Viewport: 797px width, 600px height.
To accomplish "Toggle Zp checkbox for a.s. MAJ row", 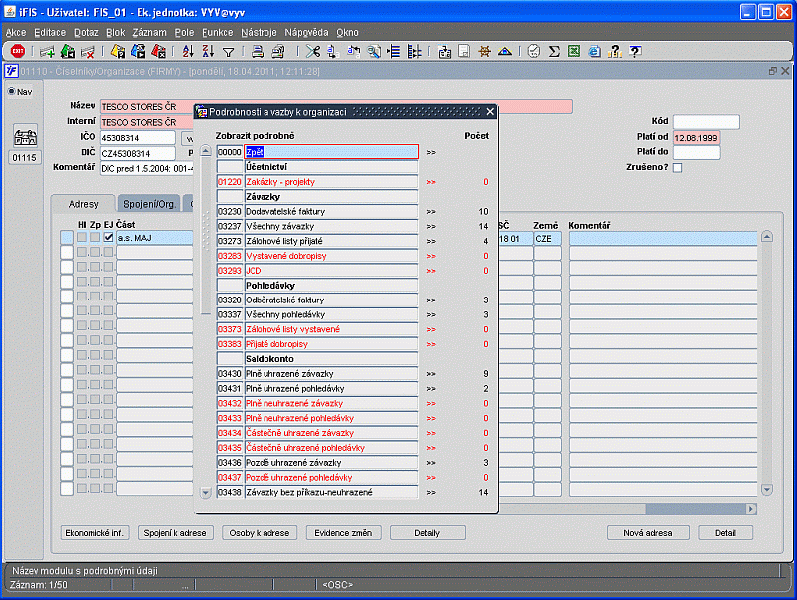I will (95, 237).
